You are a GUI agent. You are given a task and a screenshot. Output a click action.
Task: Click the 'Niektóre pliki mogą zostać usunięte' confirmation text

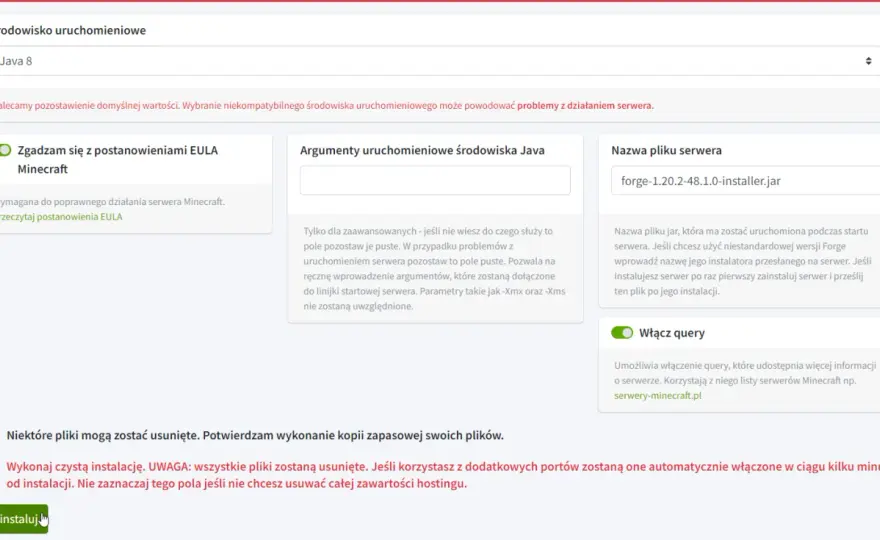tap(255, 436)
